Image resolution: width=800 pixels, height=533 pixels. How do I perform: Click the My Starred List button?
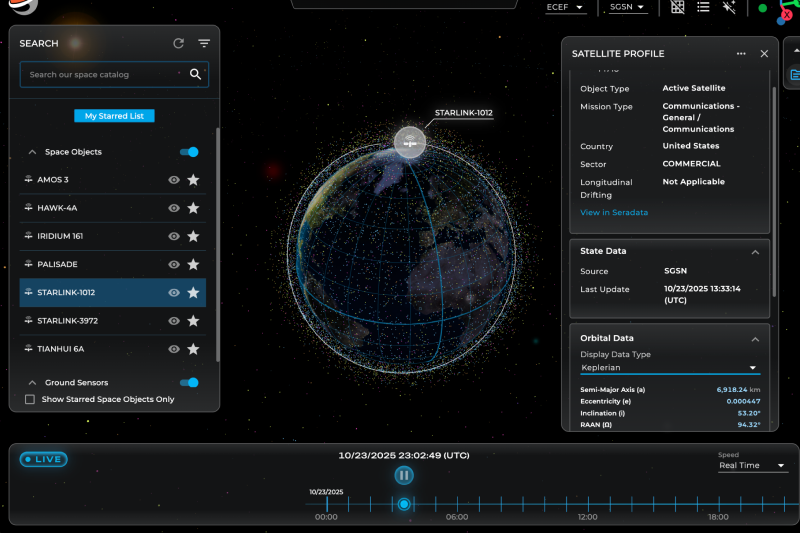(x=114, y=116)
